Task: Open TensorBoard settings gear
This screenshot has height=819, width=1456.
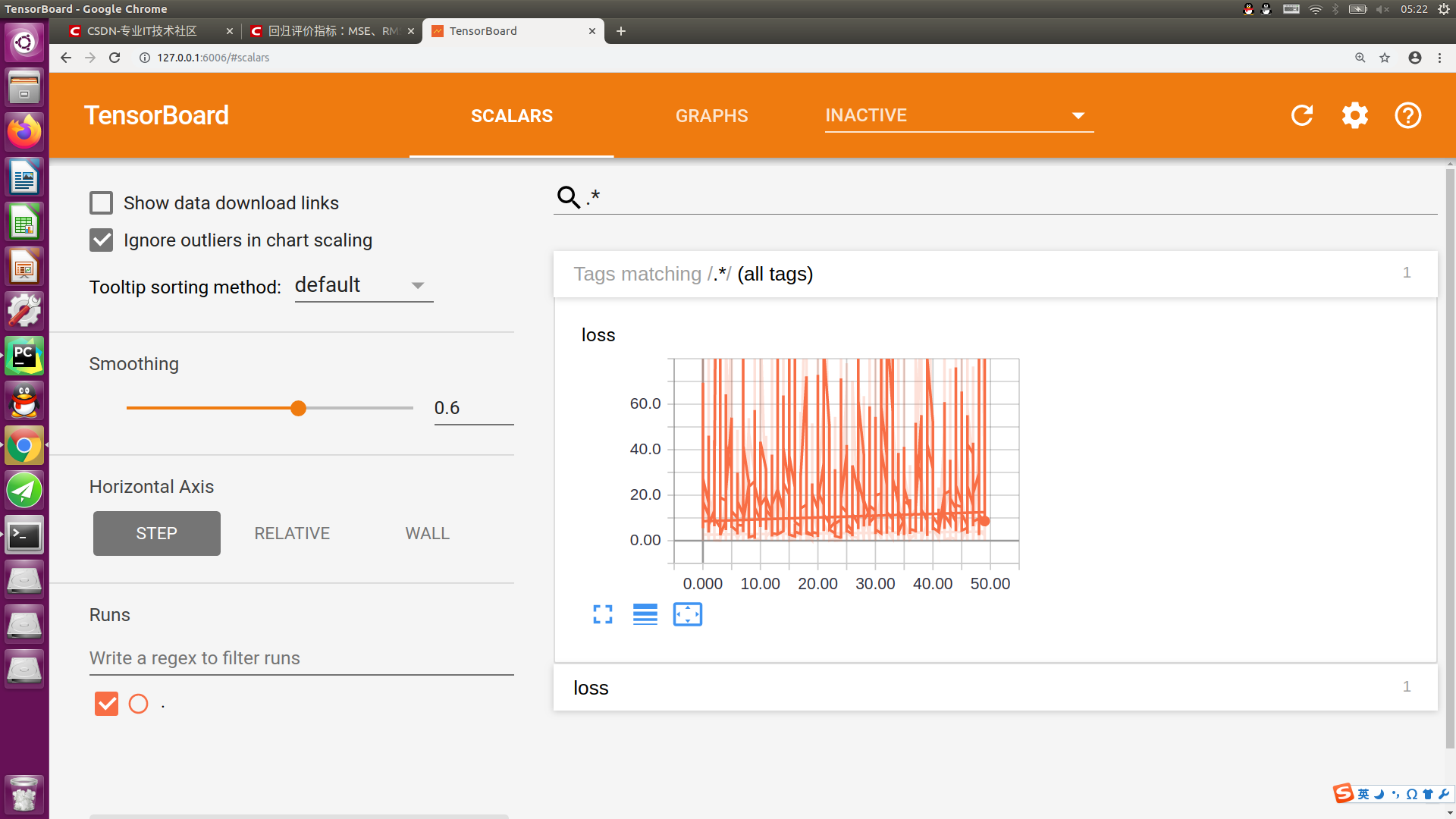Action: (1355, 115)
